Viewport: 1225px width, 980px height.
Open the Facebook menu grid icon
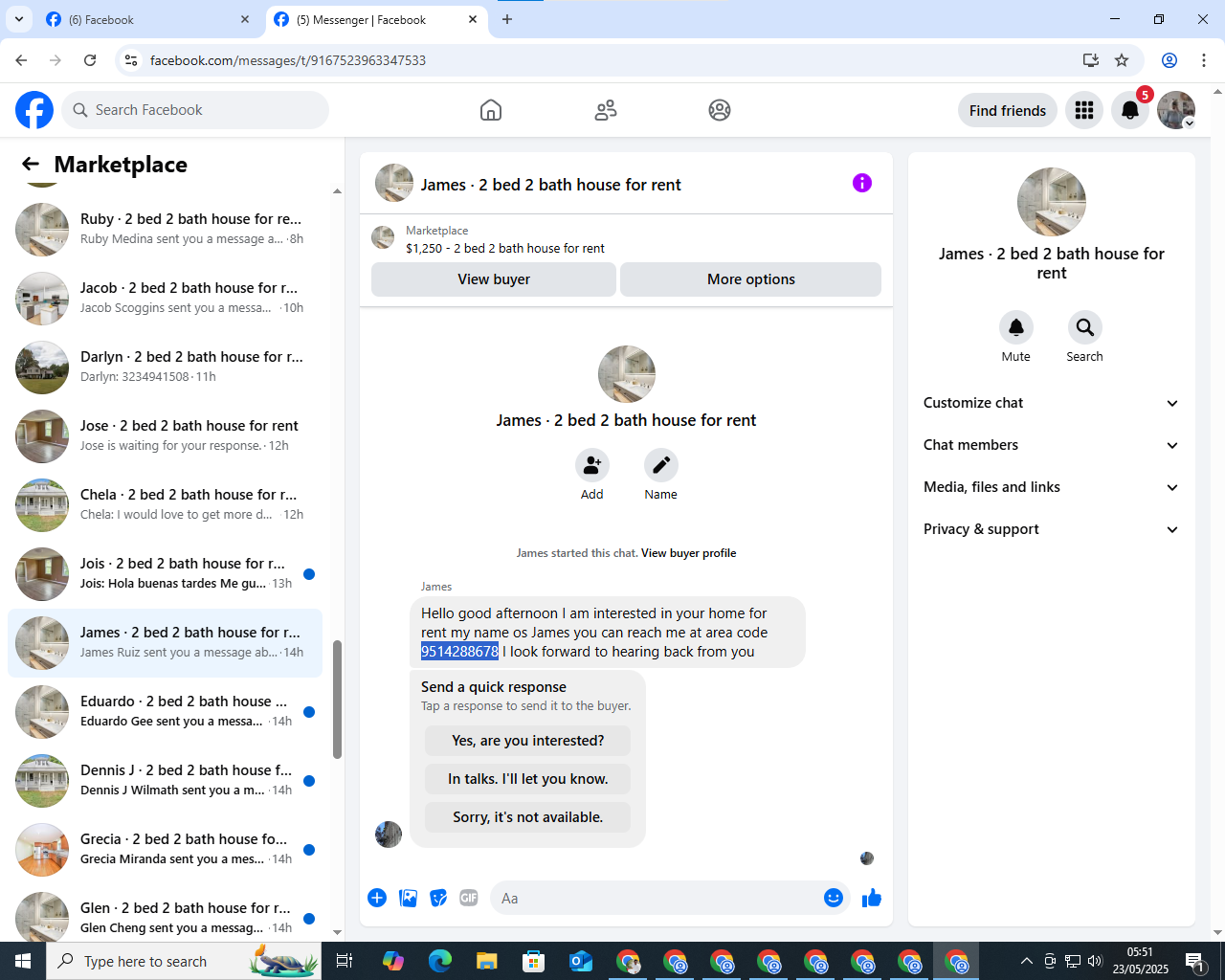(x=1084, y=110)
